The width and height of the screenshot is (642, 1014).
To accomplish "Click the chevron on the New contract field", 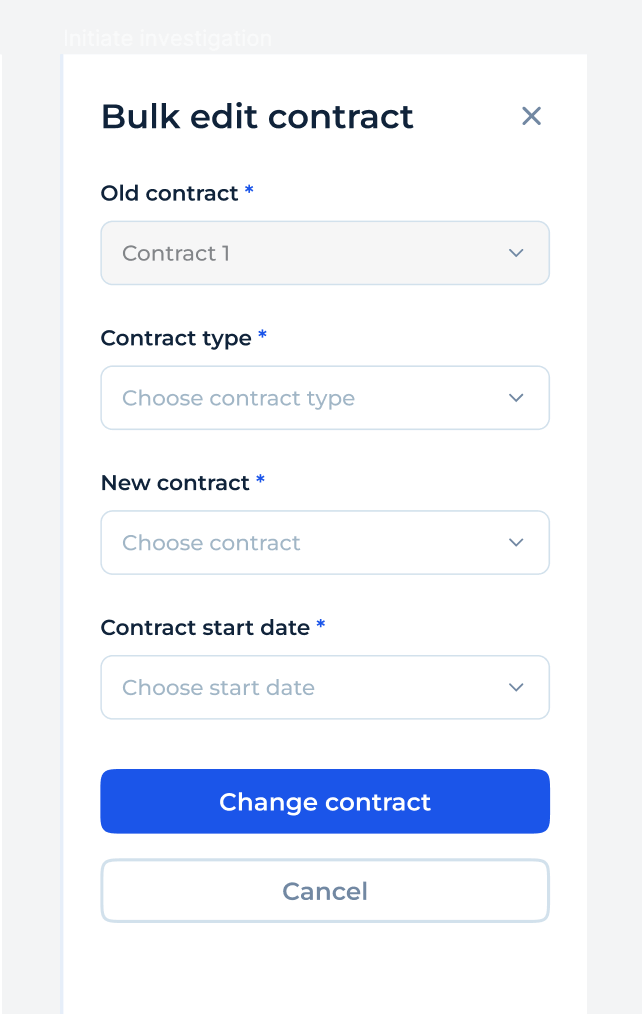I will 516,542.
